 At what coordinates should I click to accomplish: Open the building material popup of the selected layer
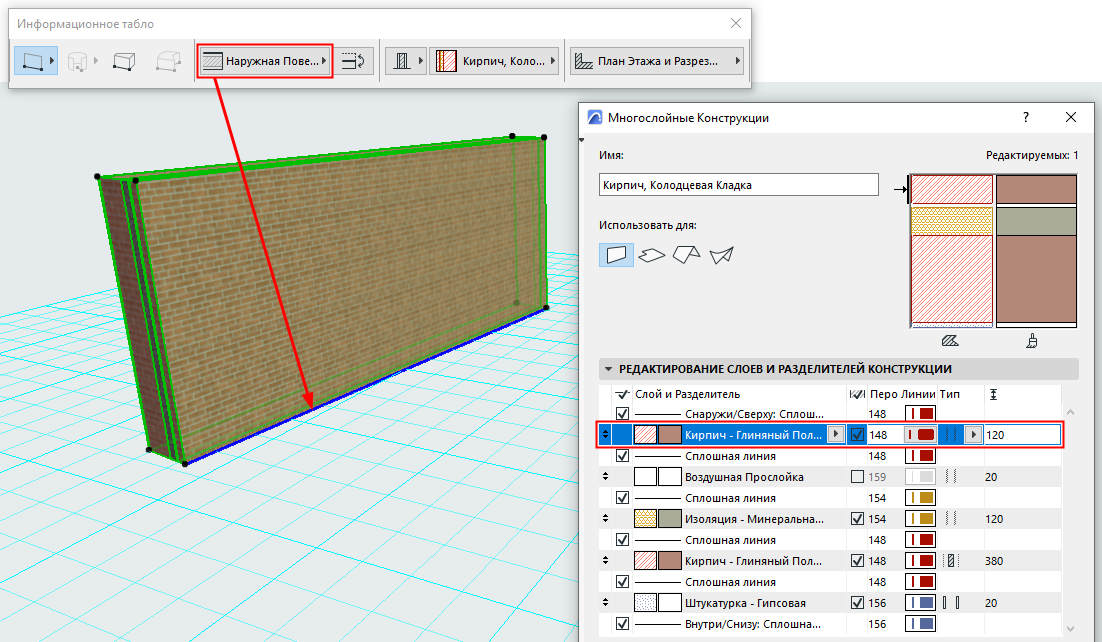pos(835,435)
